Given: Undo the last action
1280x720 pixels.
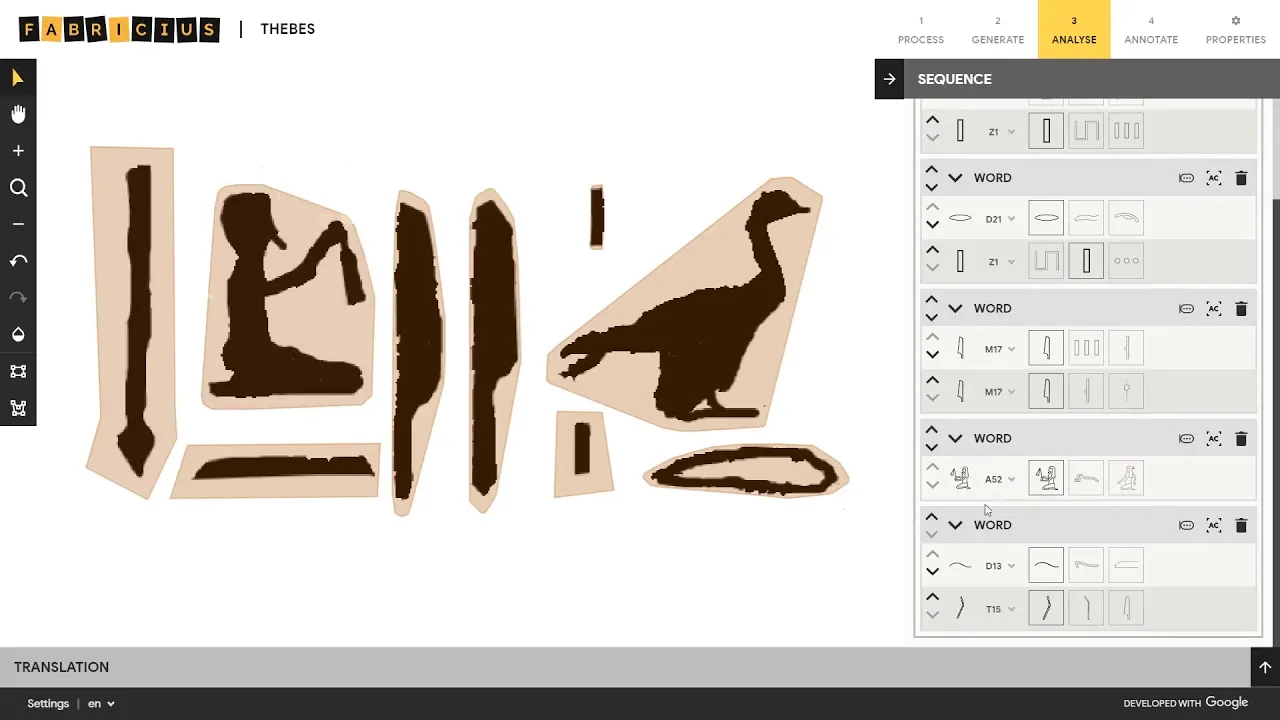Looking at the screenshot, I should 18,261.
